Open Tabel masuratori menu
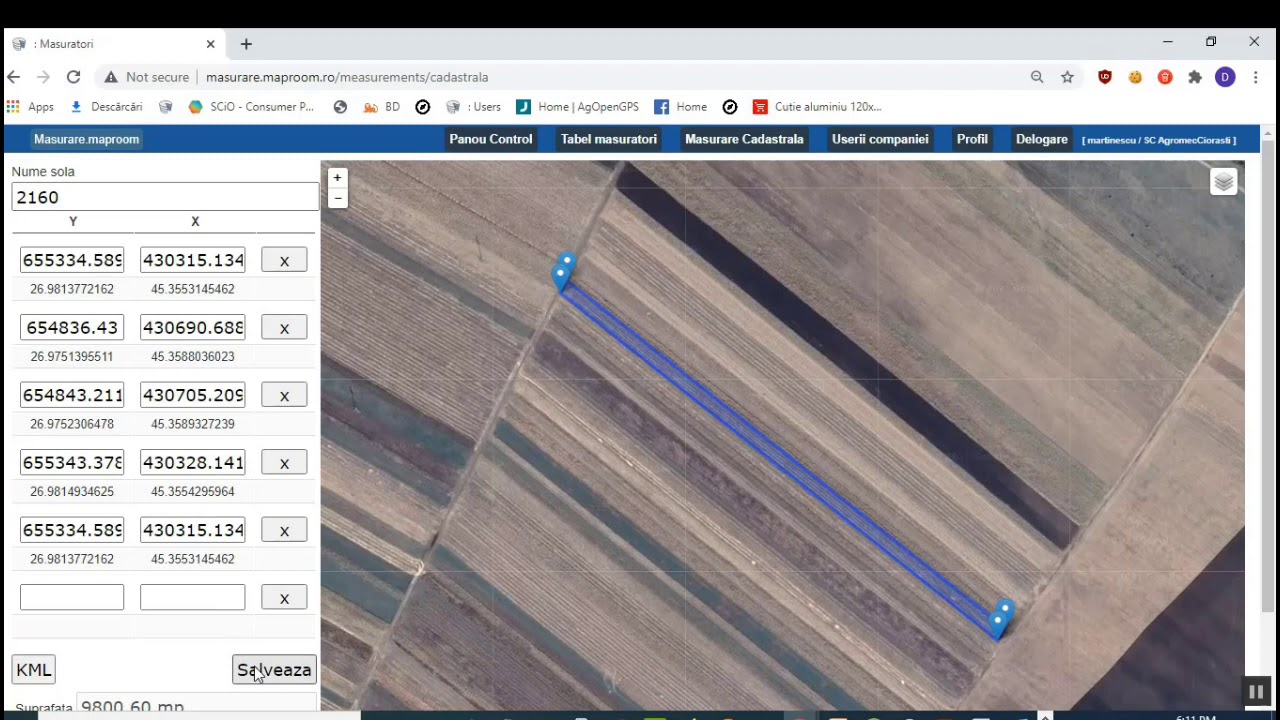The image size is (1280, 720). point(609,139)
